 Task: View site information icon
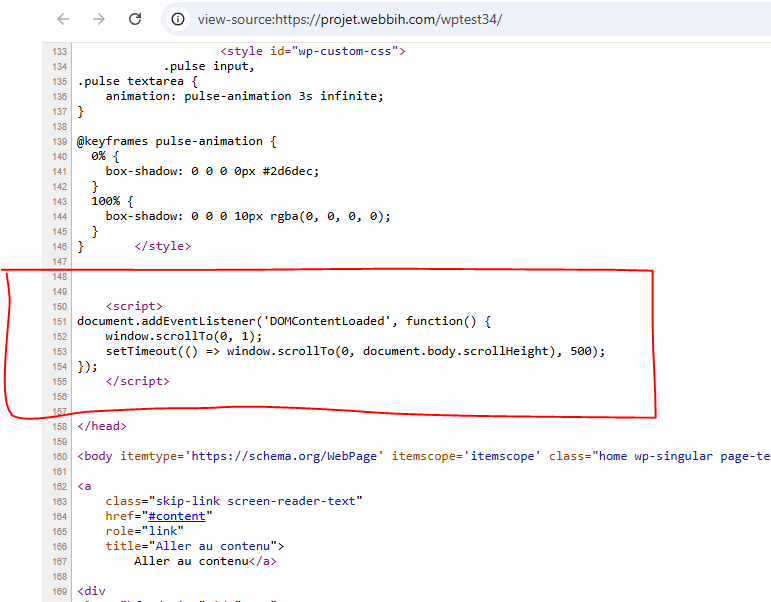click(x=178, y=19)
